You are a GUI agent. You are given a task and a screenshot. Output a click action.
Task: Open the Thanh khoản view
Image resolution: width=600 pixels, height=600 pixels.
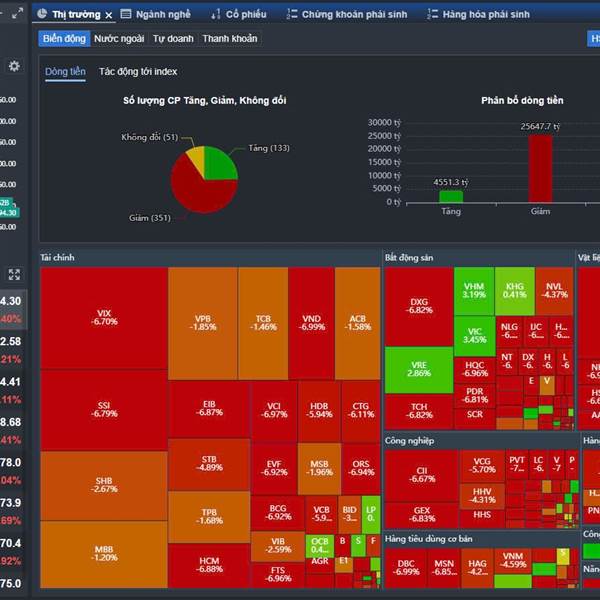tap(230, 39)
